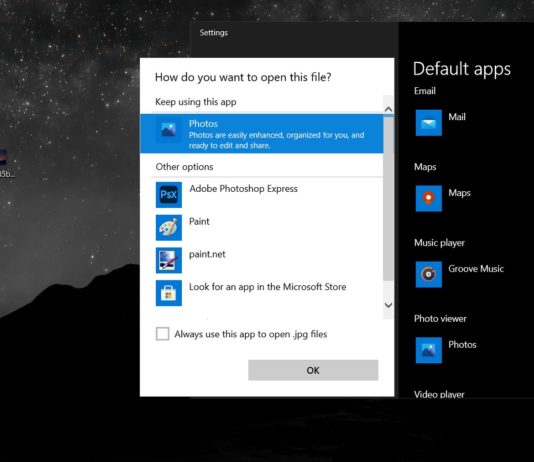Click the Keep using this app header
Screen dimensions: 534x462
tap(196, 102)
